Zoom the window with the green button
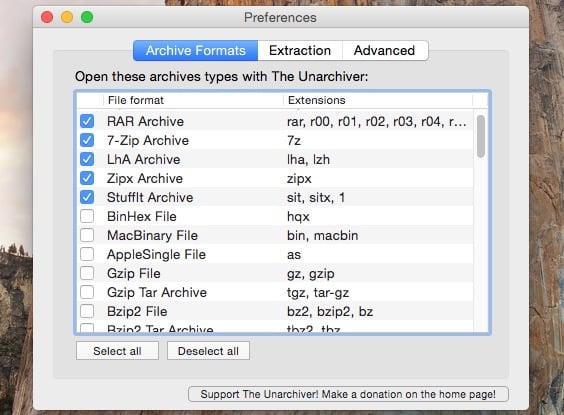 pyautogui.click(x=87, y=17)
